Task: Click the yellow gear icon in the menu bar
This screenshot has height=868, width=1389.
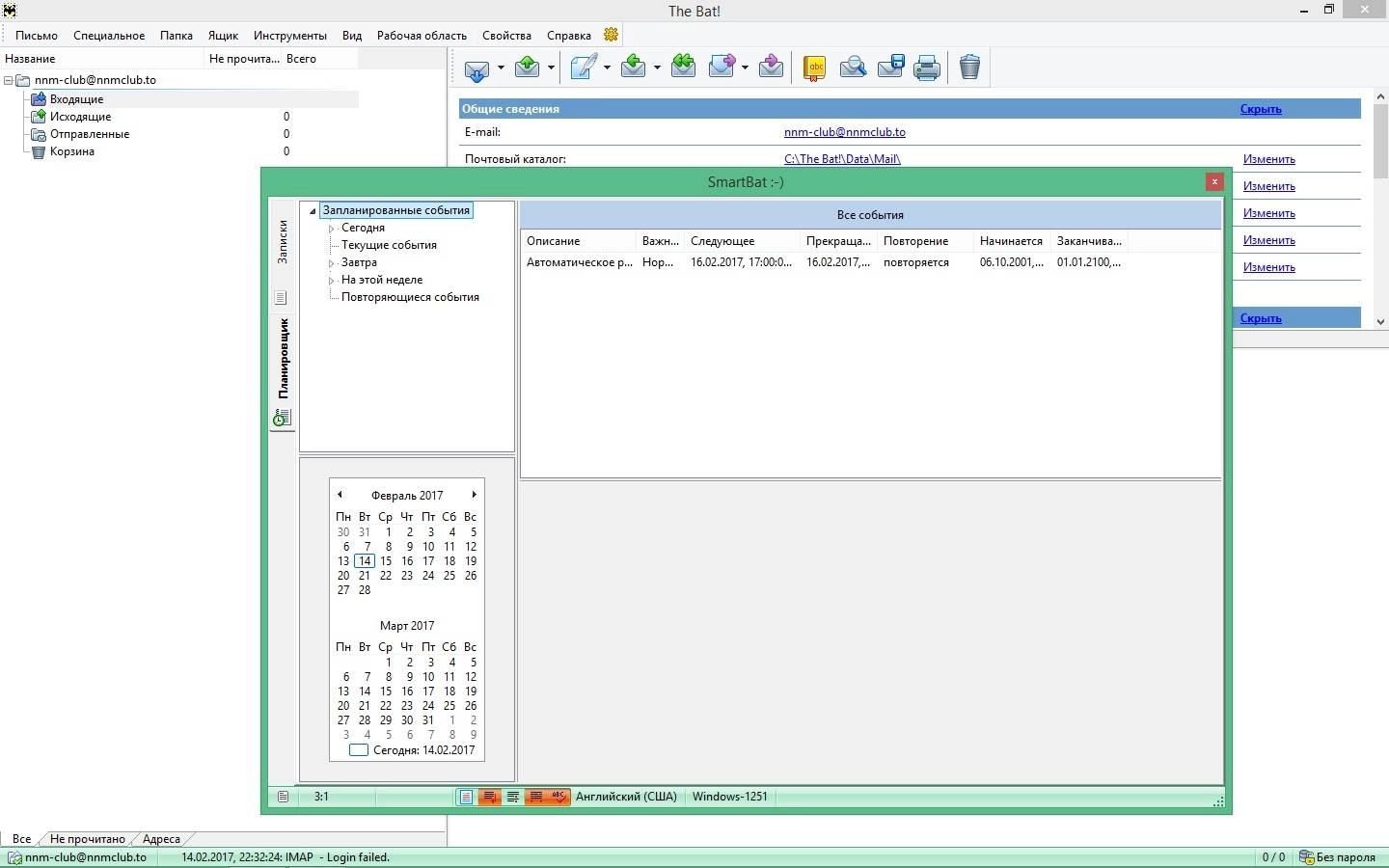Action: point(611,35)
